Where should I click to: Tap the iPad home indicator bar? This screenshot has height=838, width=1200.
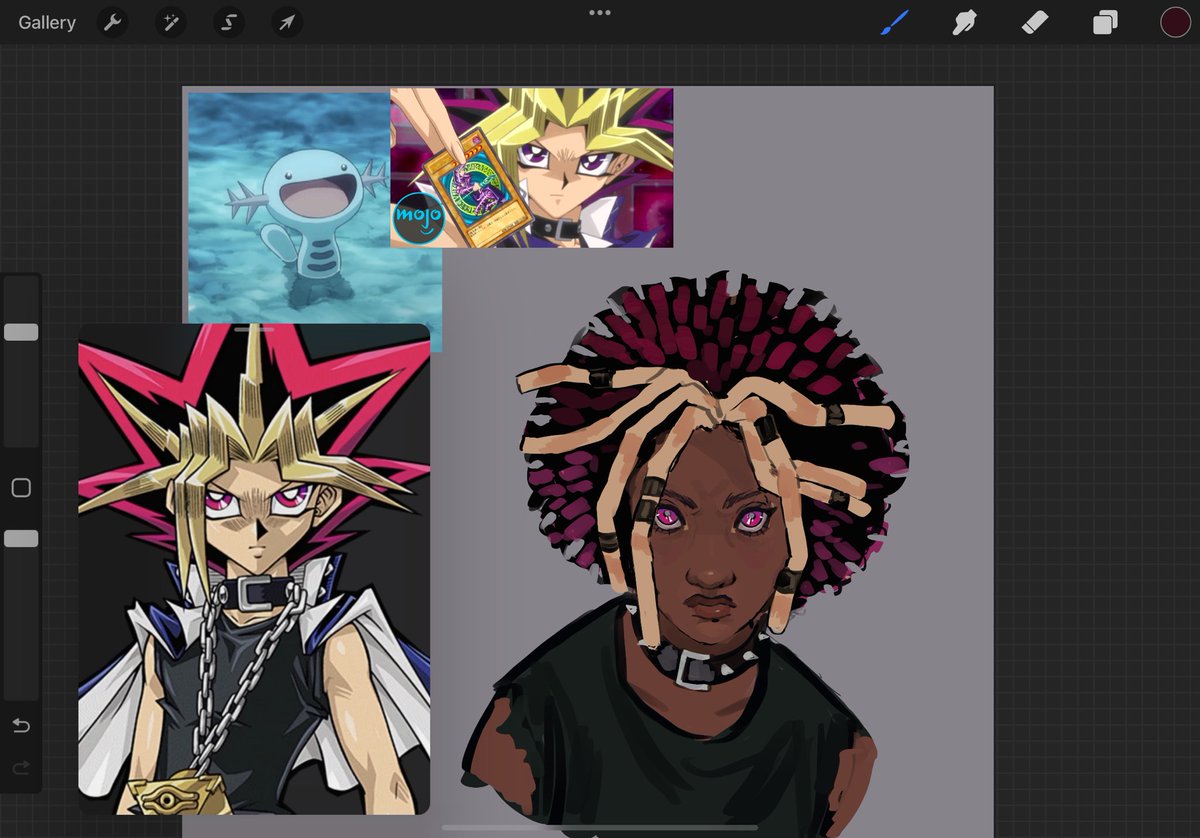coord(600,828)
